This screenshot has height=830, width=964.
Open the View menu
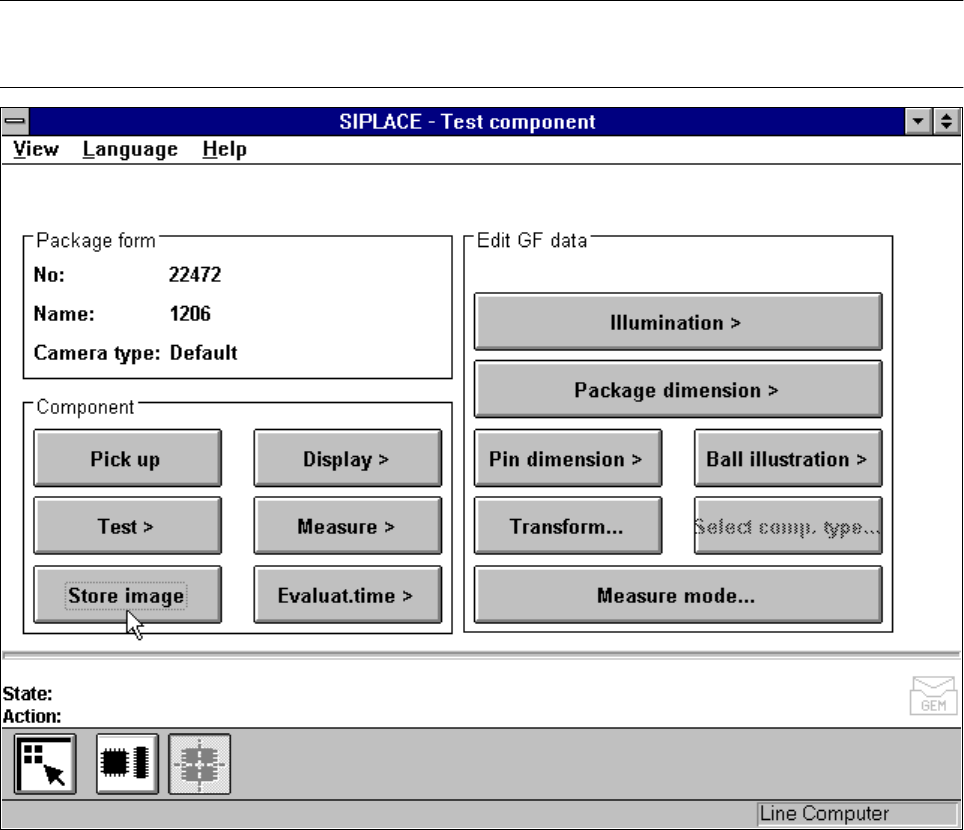[36, 150]
